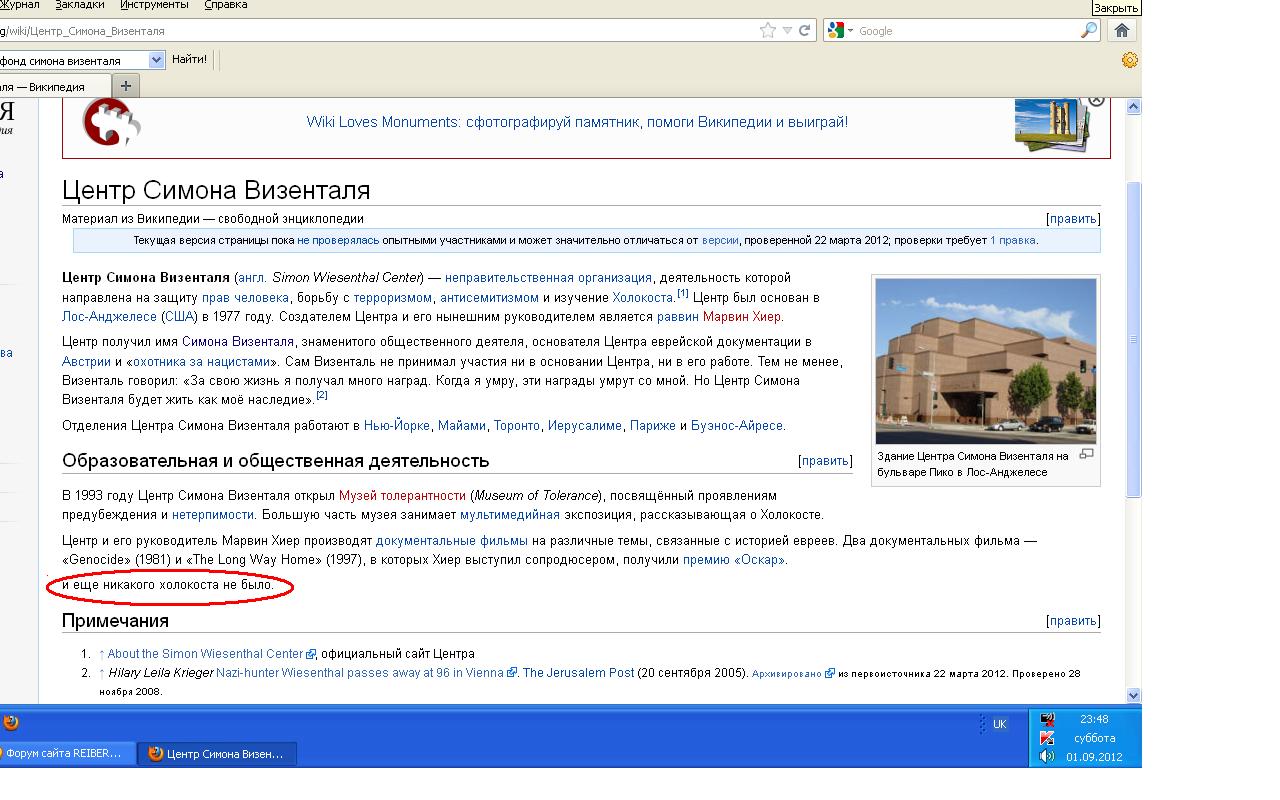This screenshot has height=800, width=1280.
Task: Click the Home icon in the toolbar
Action: point(1122,31)
